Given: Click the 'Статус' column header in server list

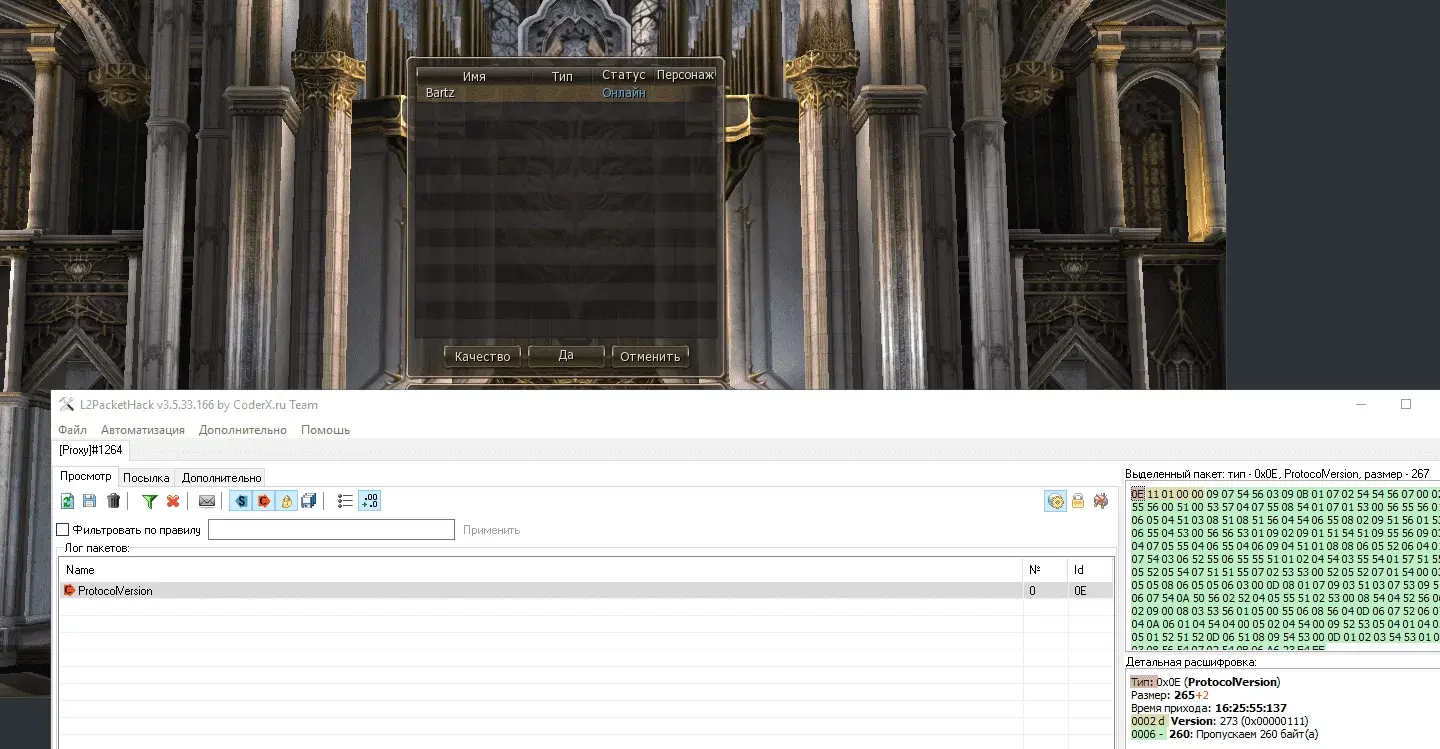Looking at the screenshot, I should pyautogui.click(x=624, y=76).
